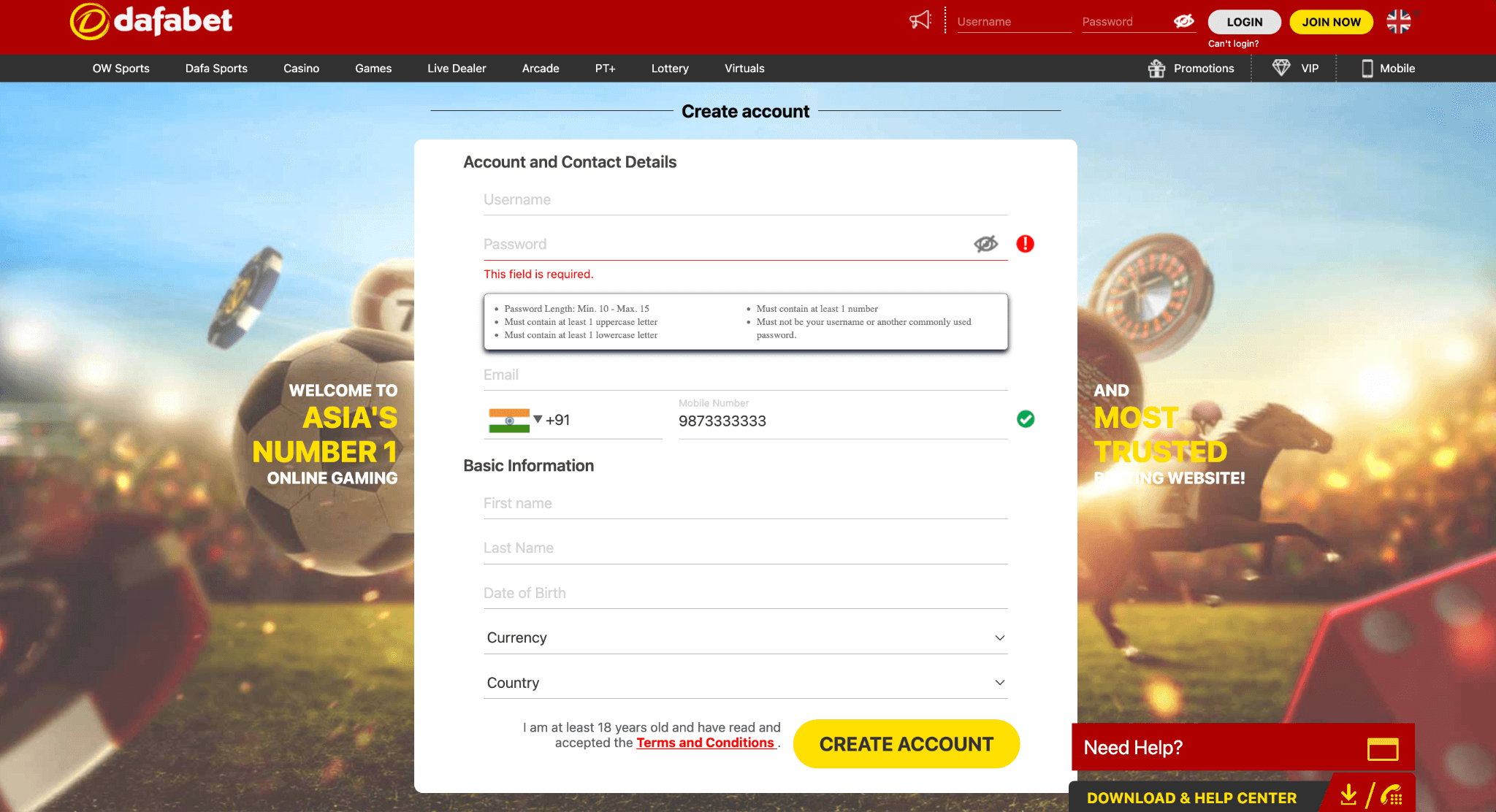Open Terms and Conditions link

[705, 743]
